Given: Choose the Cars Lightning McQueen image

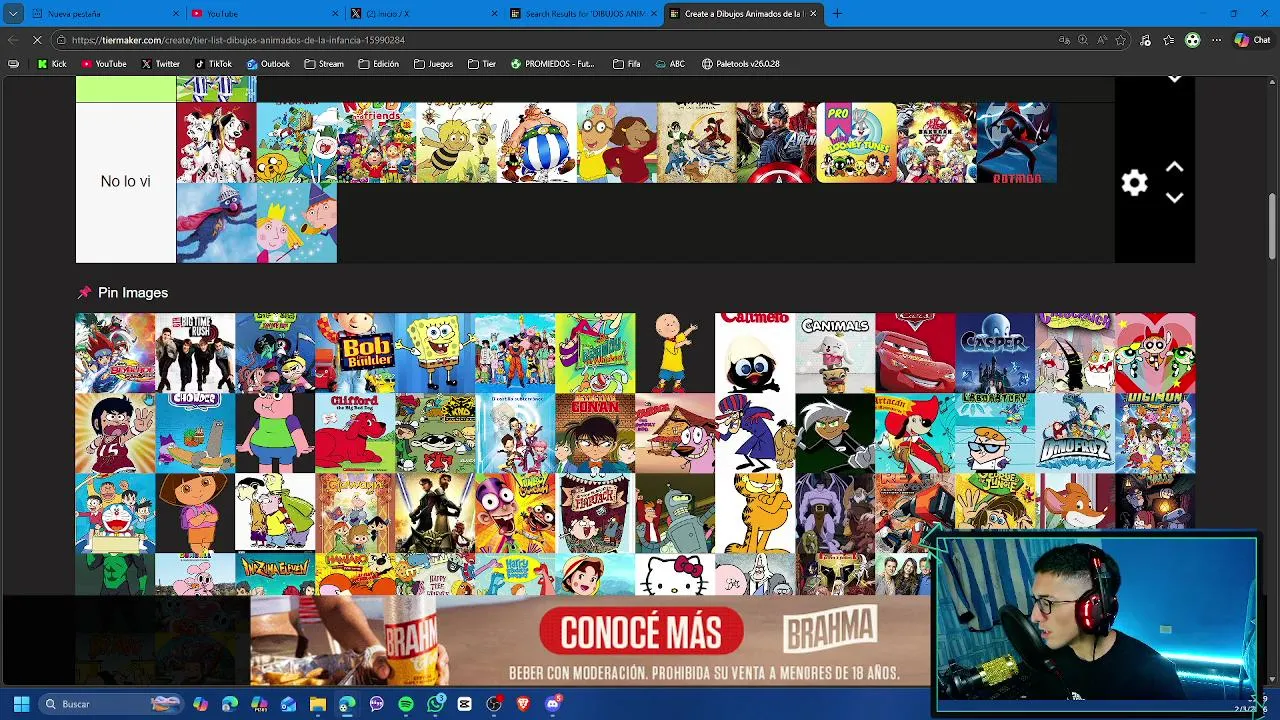Looking at the screenshot, I should (915, 353).
